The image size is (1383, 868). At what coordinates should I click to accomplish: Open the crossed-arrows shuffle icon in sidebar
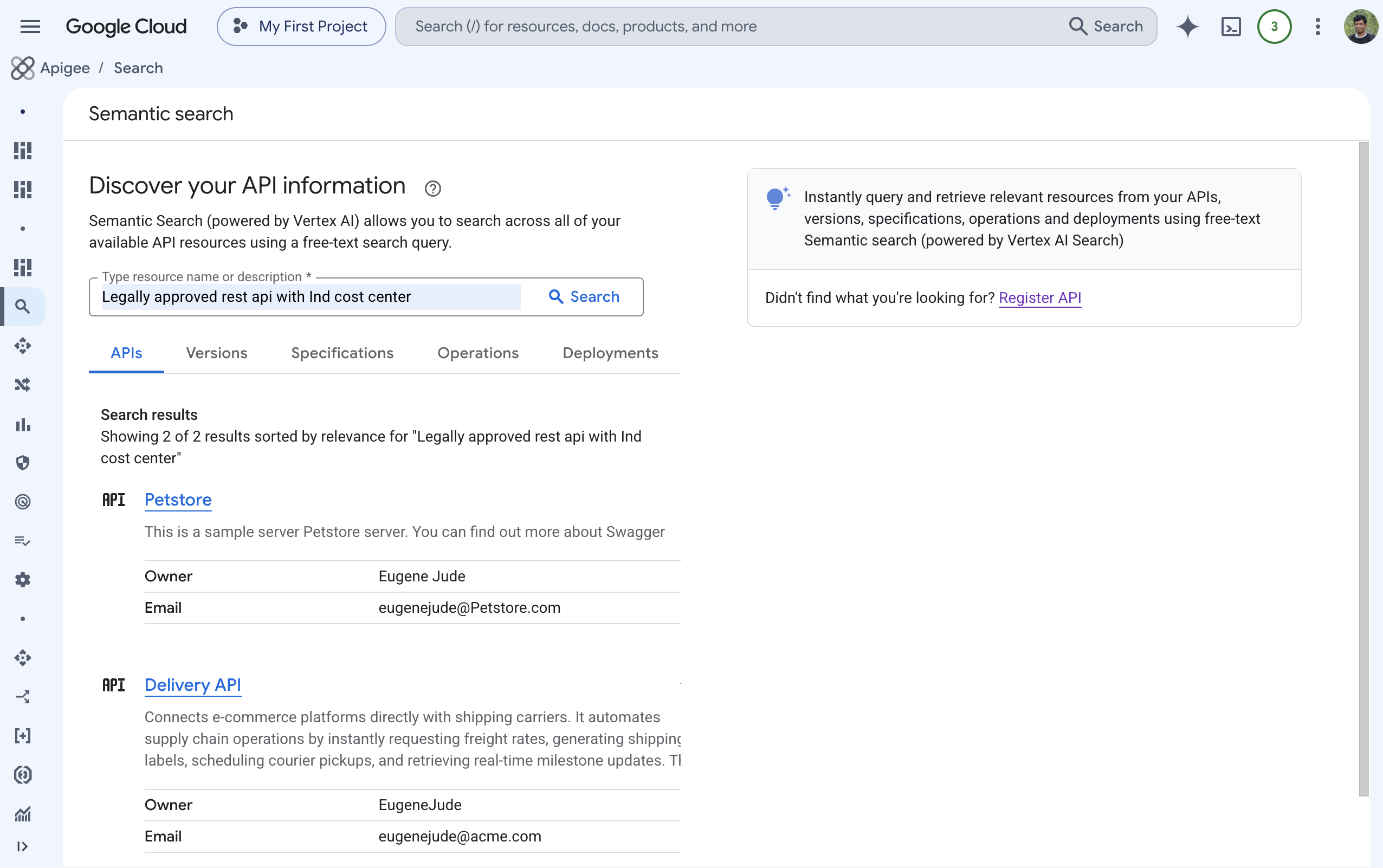click(22, 385)
